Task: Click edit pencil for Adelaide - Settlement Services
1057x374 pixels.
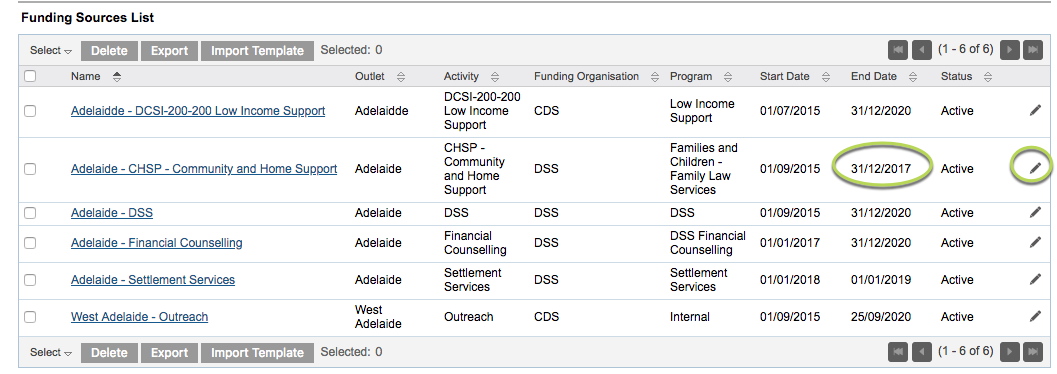Action: pyautogui.click(x=1035, y=280)
